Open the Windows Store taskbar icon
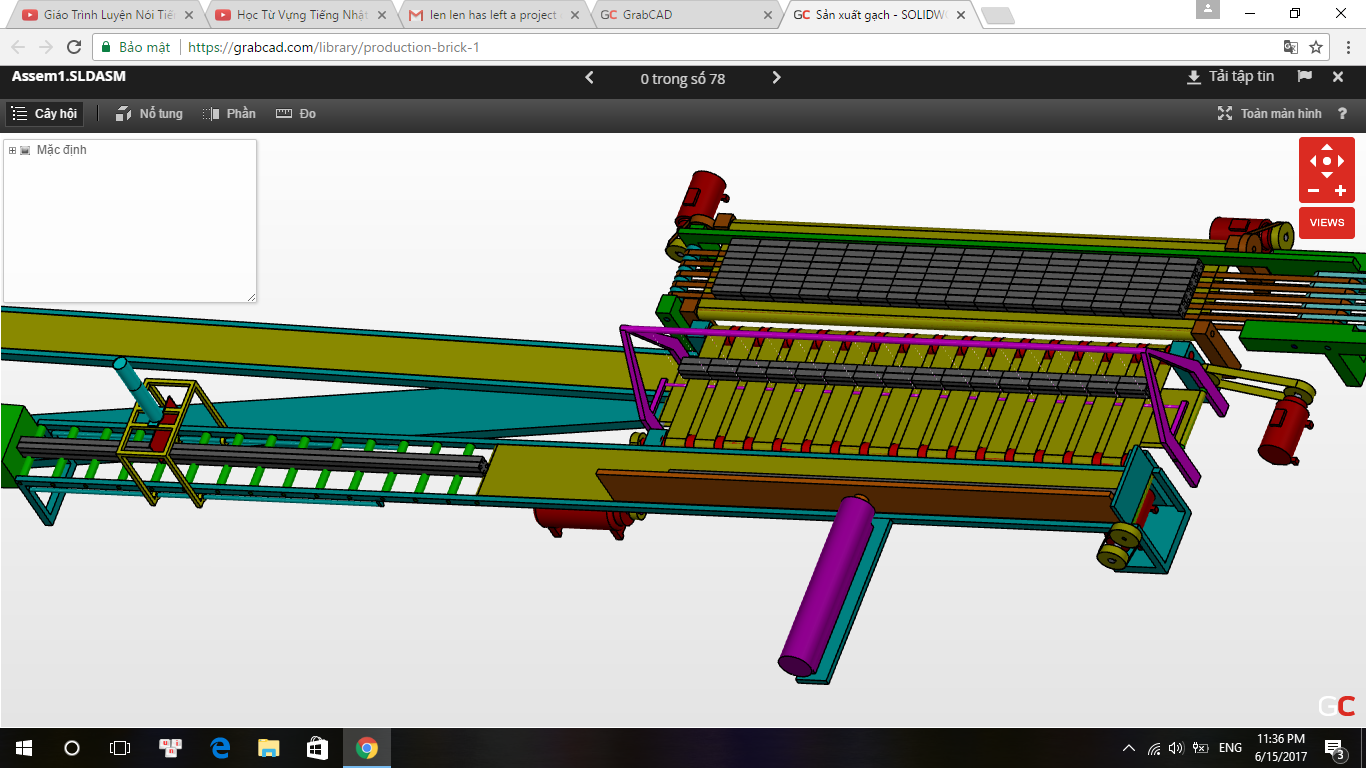Viewport: 1366px width, 768px height. tap(317, 748)
